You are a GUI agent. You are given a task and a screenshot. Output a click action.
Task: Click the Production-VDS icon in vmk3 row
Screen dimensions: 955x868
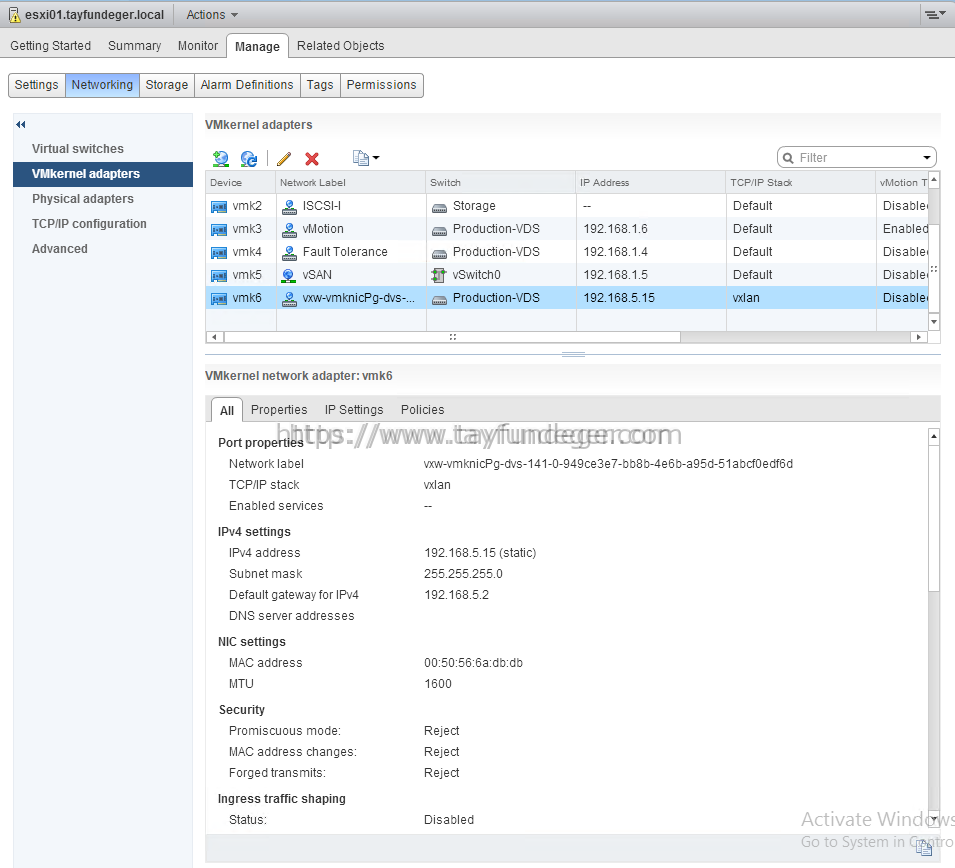tap(439, 231)
